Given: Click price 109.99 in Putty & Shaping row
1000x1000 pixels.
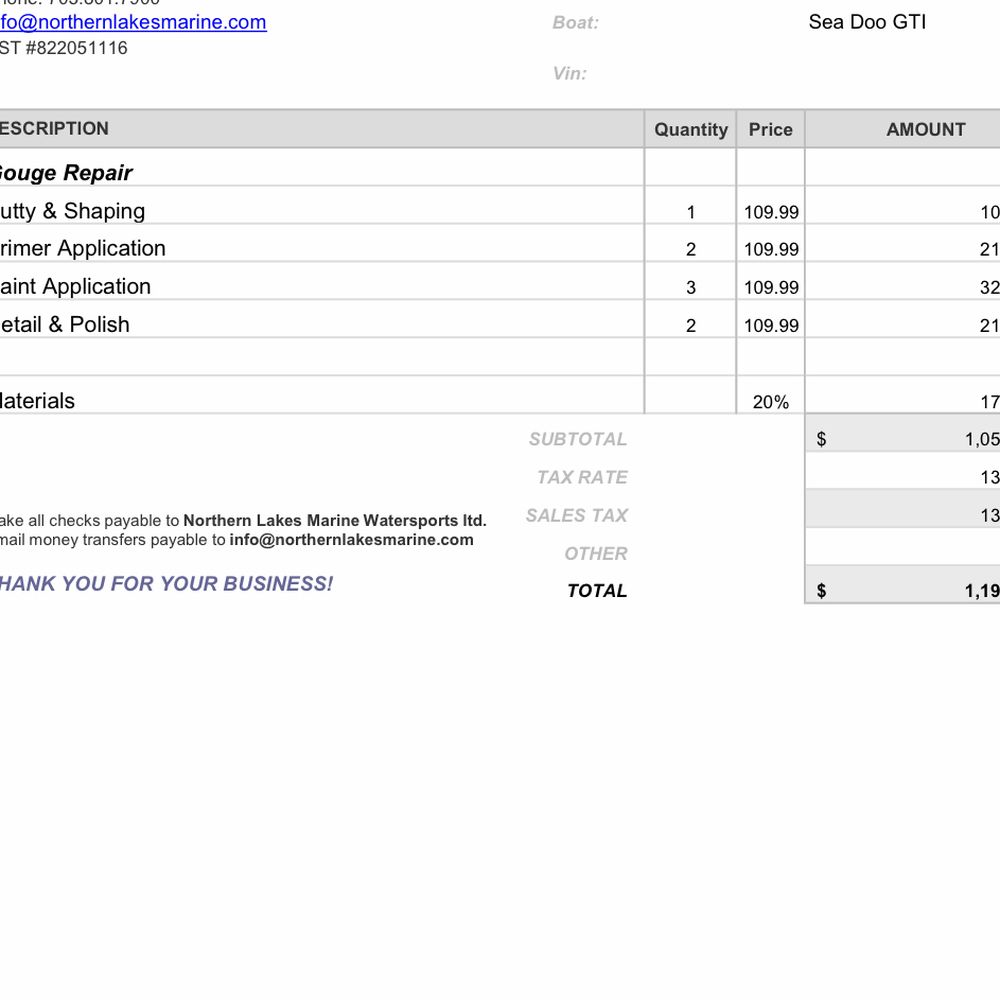Looking at the screenshot, I should pyautogui.click(x=771, y=212).
